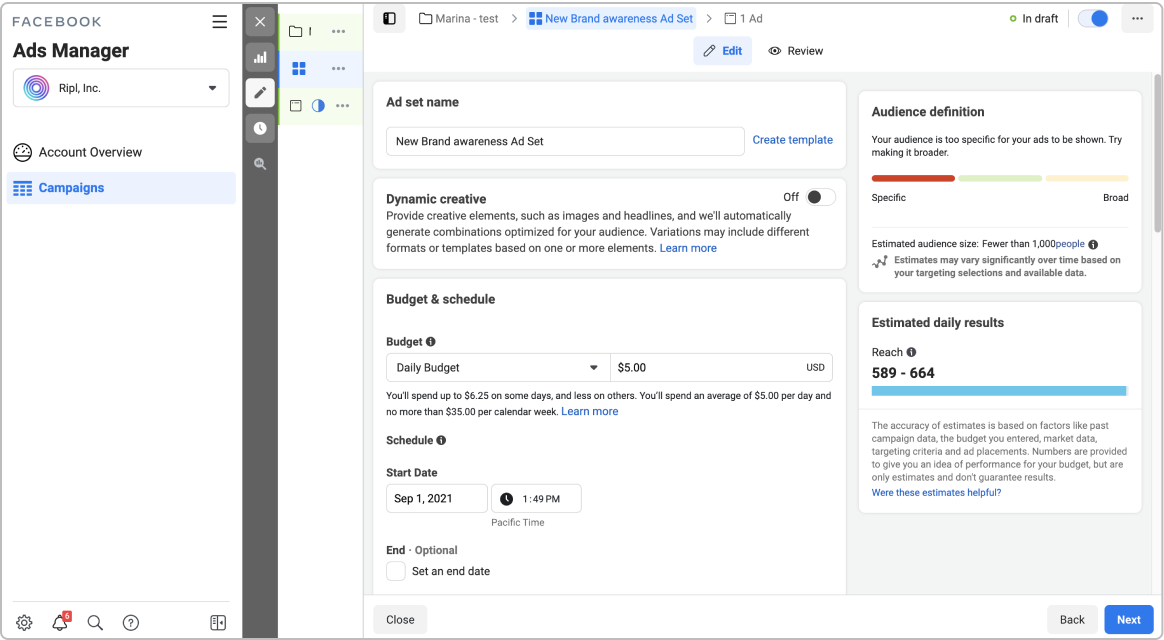The image size is (1164, 640).
Task: Expand the Daily Budget dropdown
Action: [x=498, y=368]
